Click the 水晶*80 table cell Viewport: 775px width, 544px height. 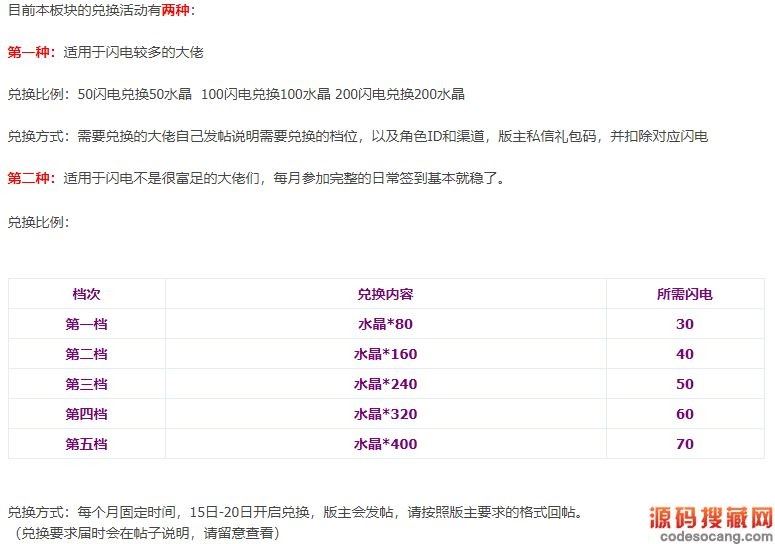(385, 324)
